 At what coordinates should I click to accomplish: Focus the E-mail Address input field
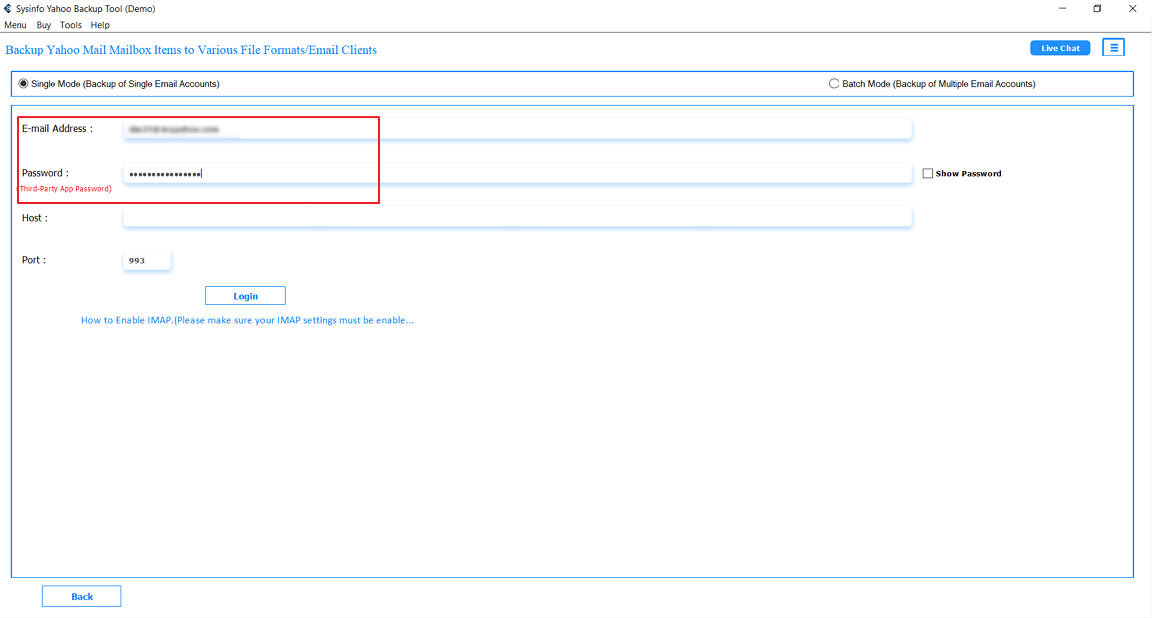coord(517,129)
